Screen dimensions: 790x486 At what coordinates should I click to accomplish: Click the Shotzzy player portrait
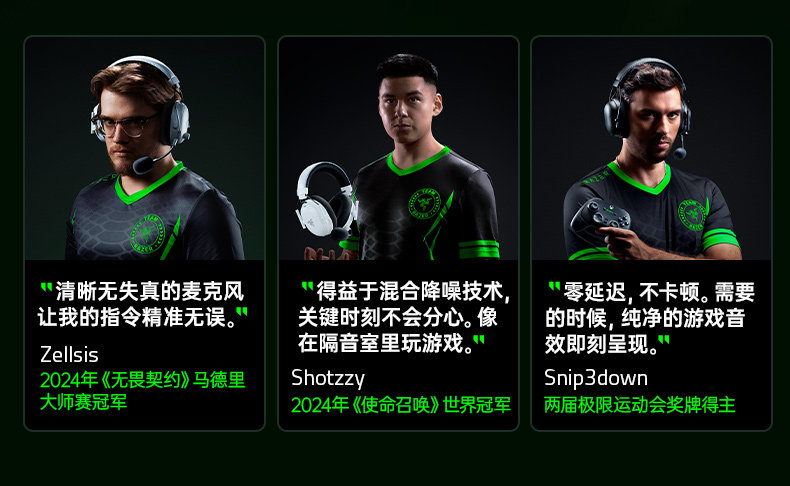399,149
